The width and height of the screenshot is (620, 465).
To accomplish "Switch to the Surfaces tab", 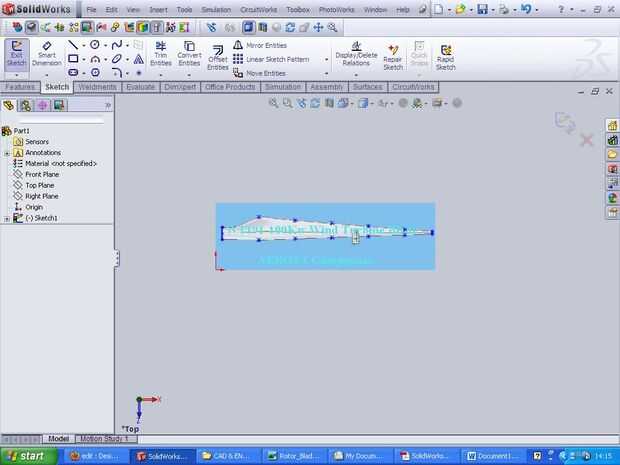I will pyautogui.click(x=367, y=87).
